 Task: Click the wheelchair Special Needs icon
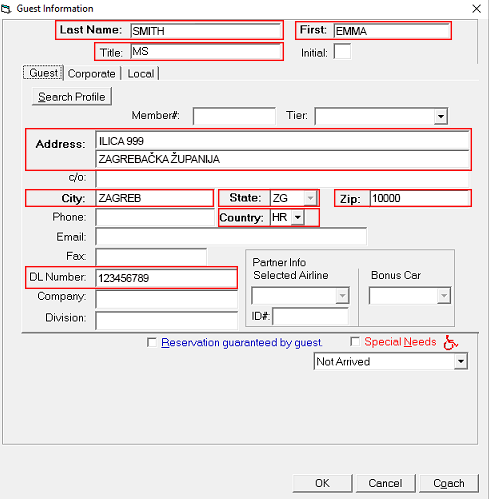click(451, 342)
